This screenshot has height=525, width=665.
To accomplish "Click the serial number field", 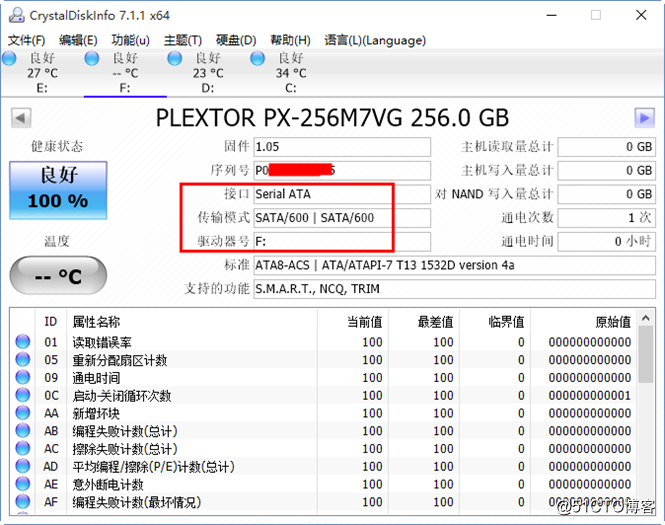I will [x=342, y=170].
